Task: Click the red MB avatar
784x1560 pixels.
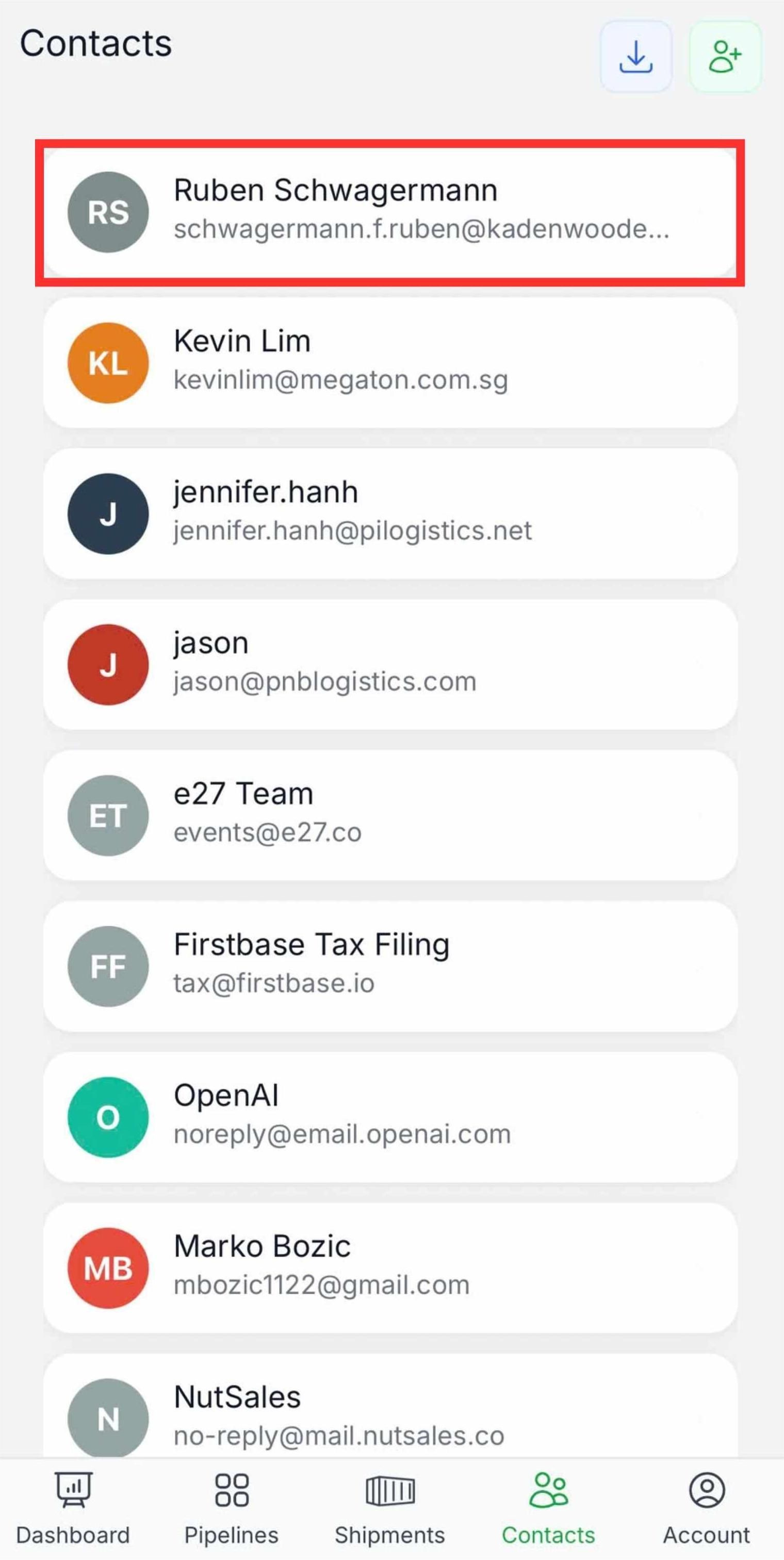Action: (108, 1267)
